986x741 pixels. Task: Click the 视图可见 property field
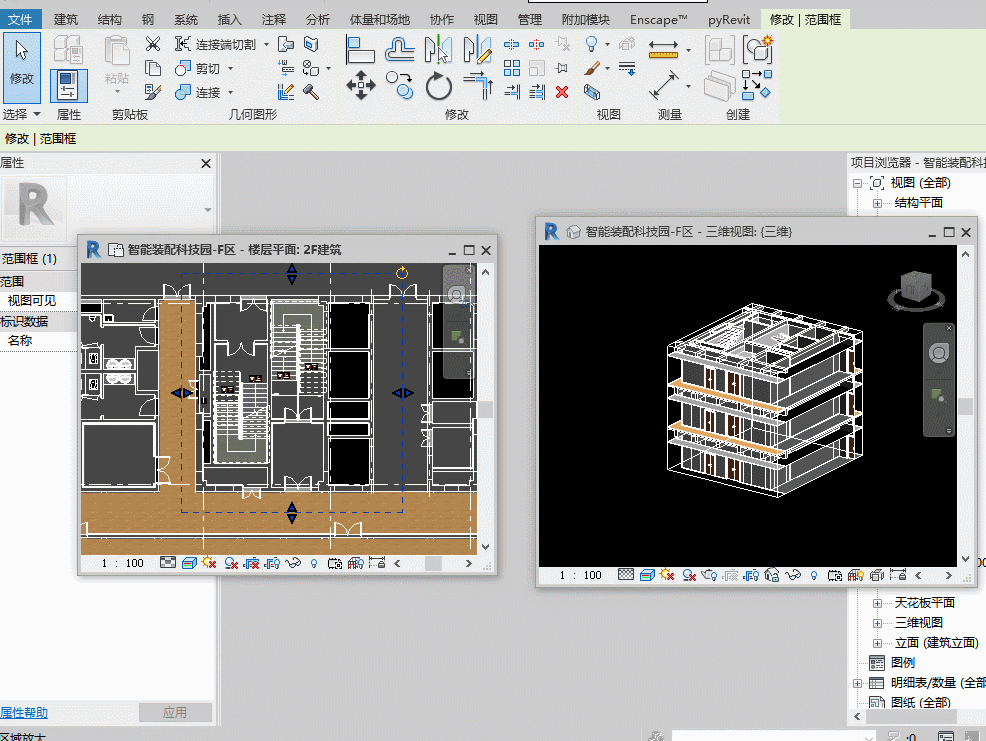tap(33, 301)
